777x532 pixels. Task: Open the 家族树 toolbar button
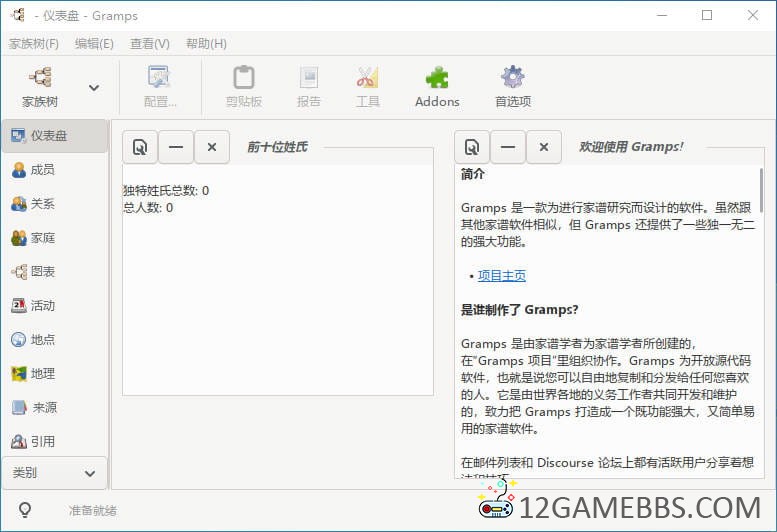40,87
